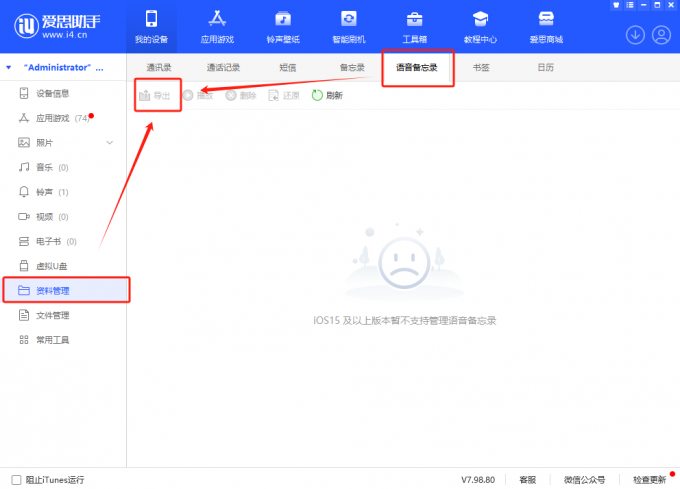Image resolution: width=680 pixels, height=489 pixels.
Task: Select 应用游戏 (74) in the sidebar
Action: 63,118
